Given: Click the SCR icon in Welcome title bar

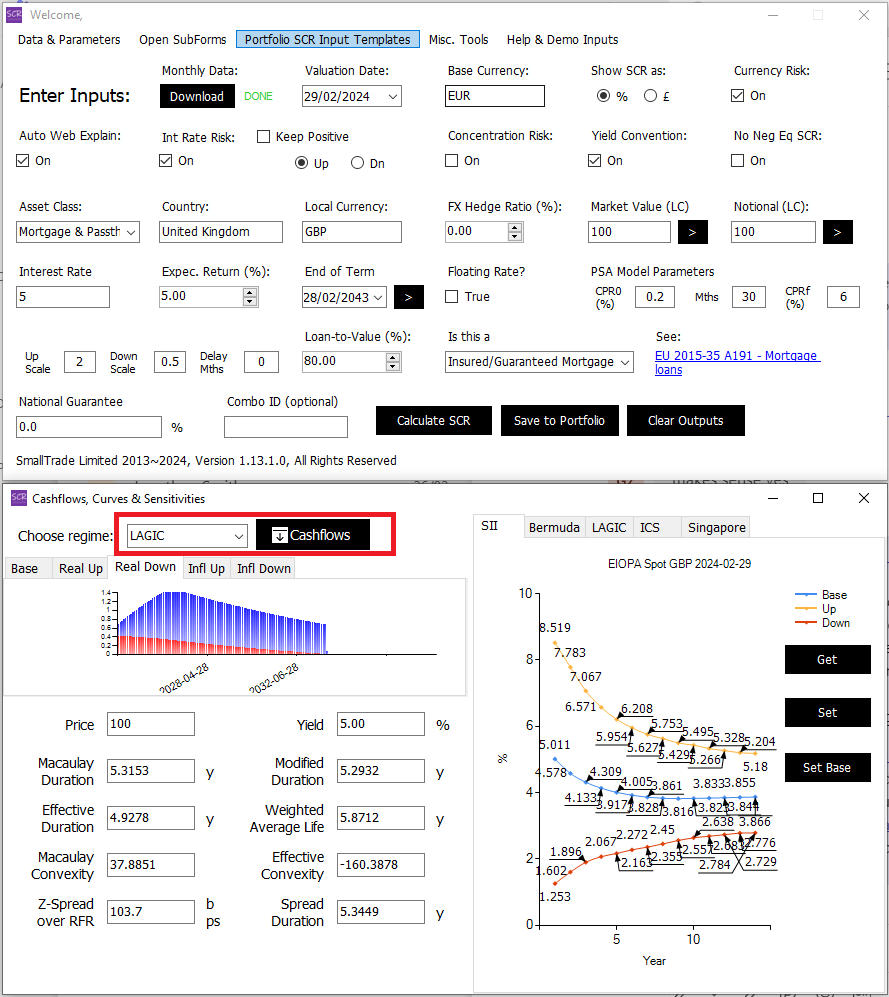Looking at the screenshot, I should point(14,14).
